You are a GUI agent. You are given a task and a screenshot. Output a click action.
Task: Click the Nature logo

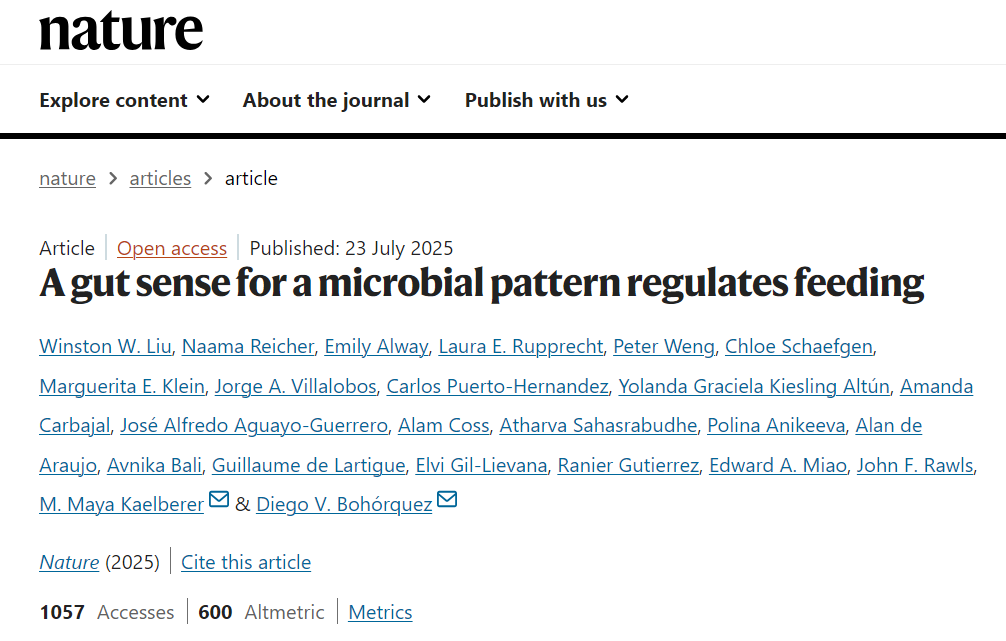click(121, 30)
